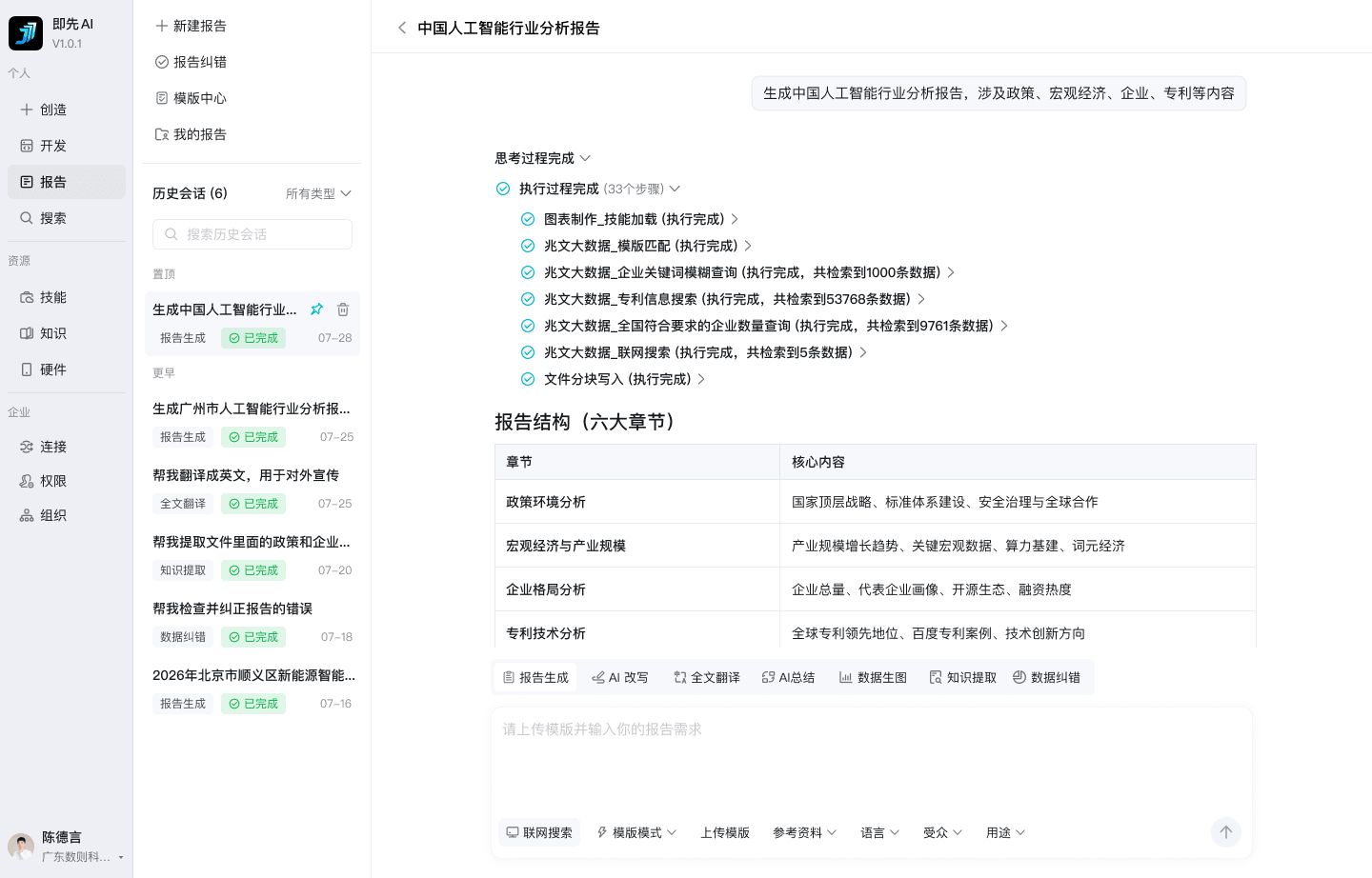Click 已完成 badge of translation conversation
1372x878 pixels.
point(253,504)
